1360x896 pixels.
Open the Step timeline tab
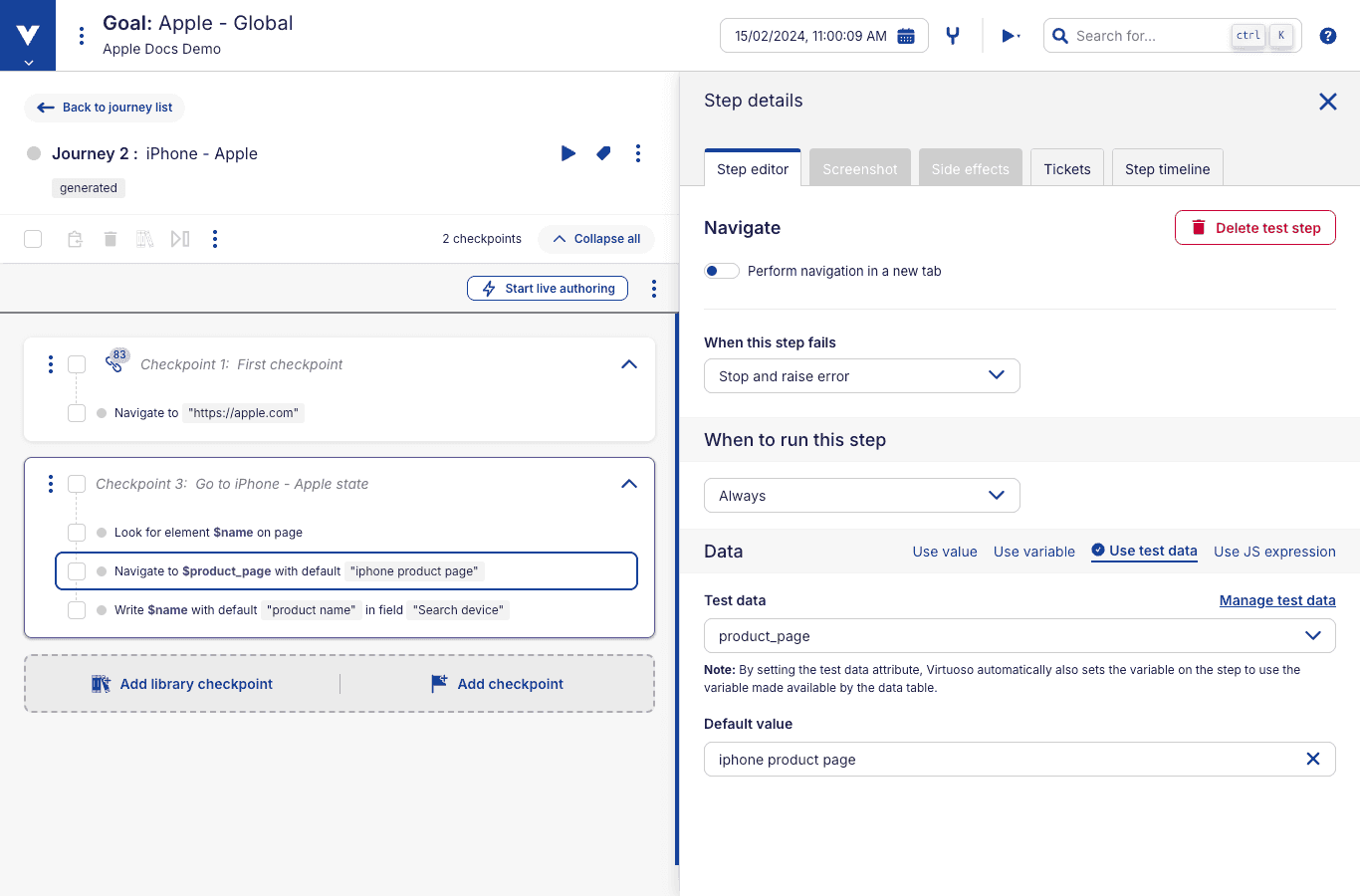tap(1167, 168)
